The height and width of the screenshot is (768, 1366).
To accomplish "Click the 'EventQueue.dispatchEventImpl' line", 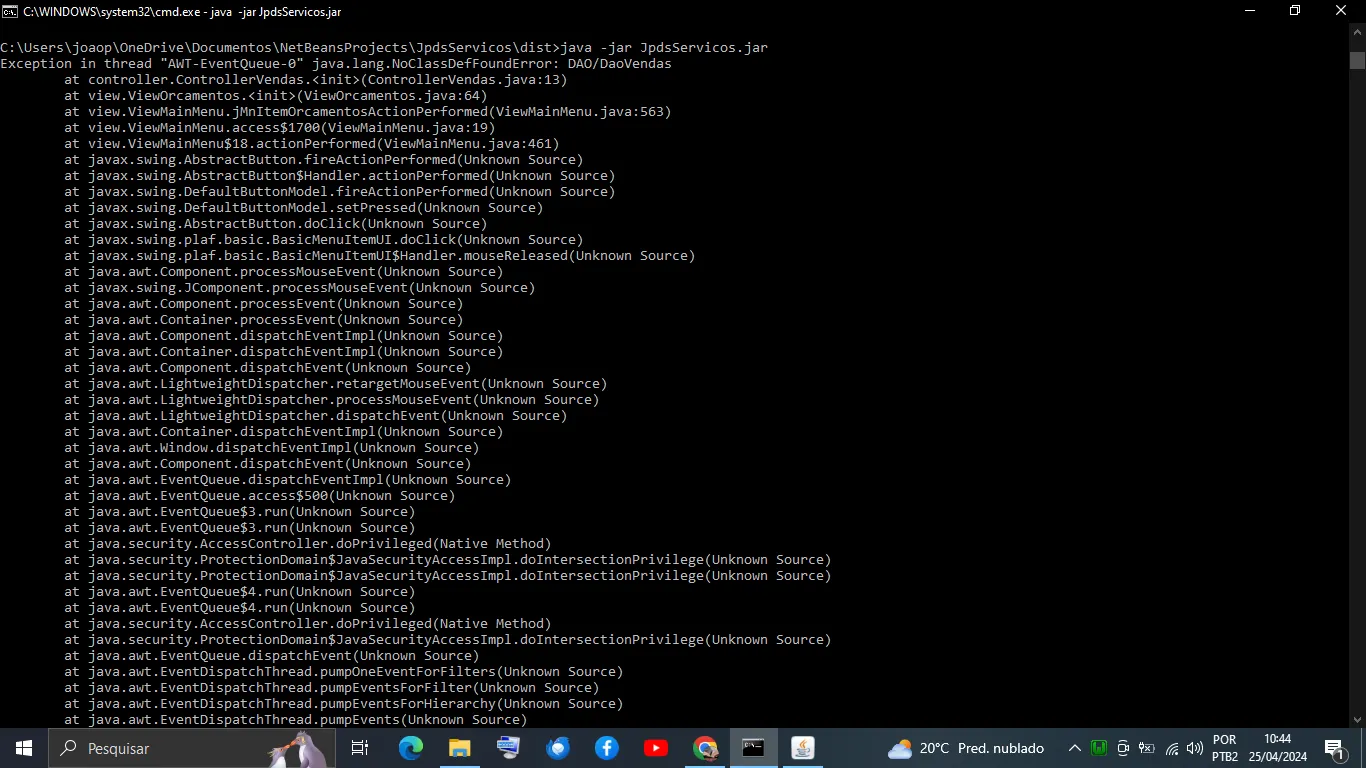I will click(x=288, y=480).
